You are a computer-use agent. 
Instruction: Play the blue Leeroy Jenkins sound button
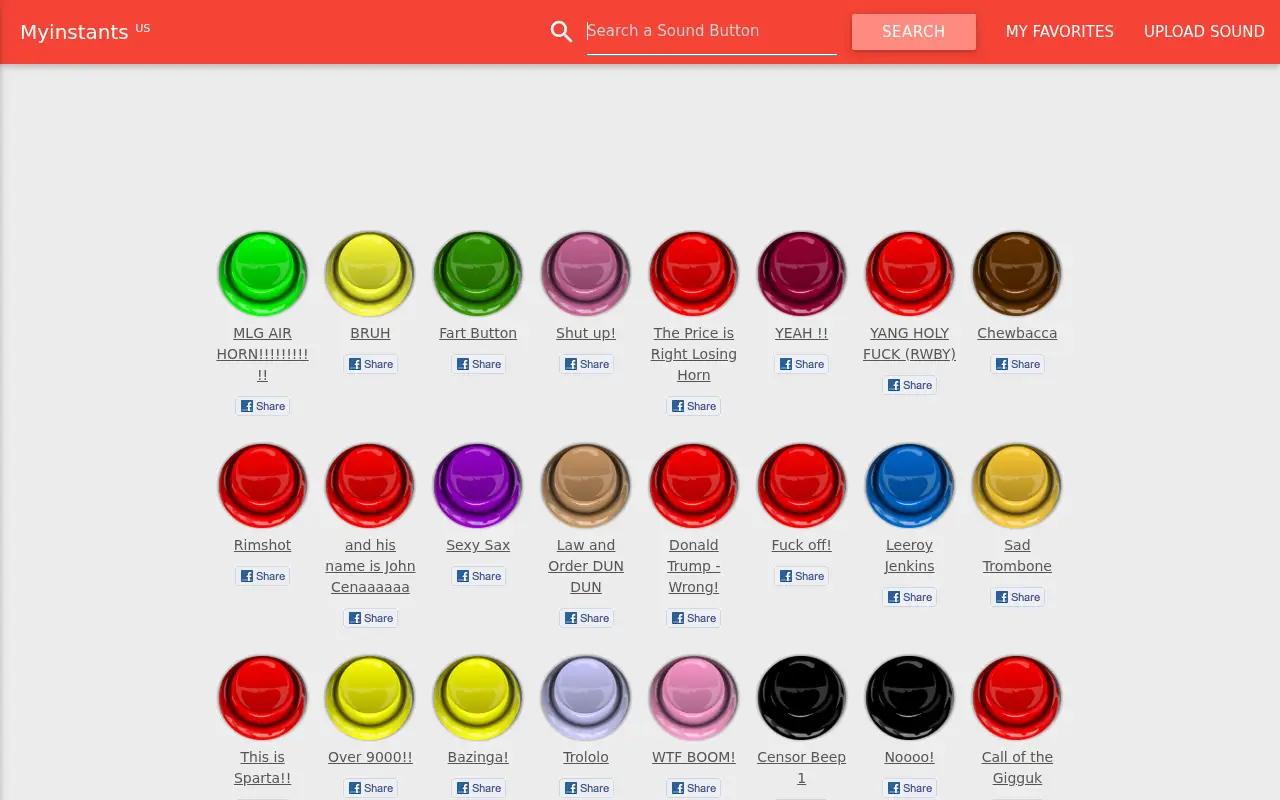[910, 485]
